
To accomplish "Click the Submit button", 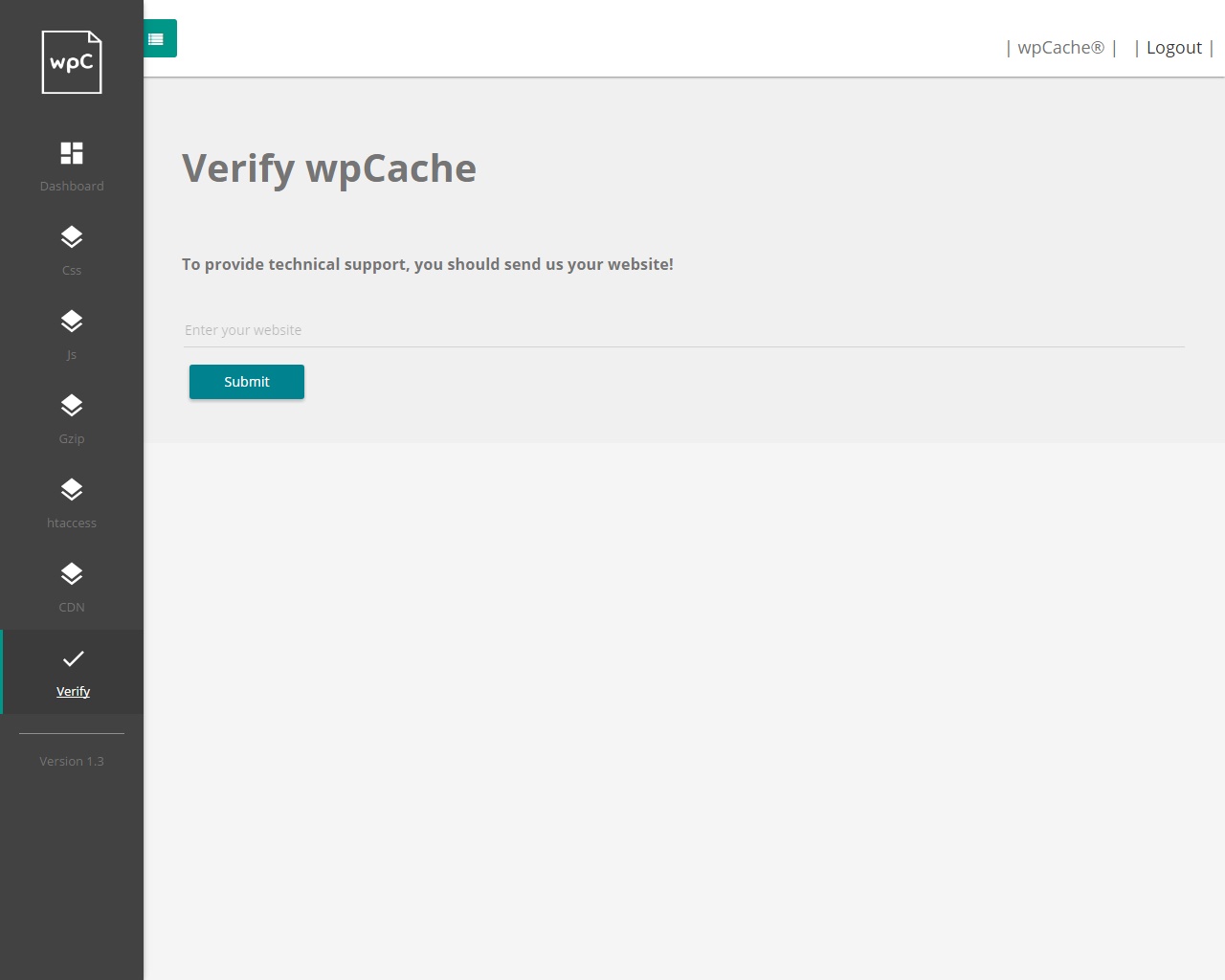I will tap(247, 382).
